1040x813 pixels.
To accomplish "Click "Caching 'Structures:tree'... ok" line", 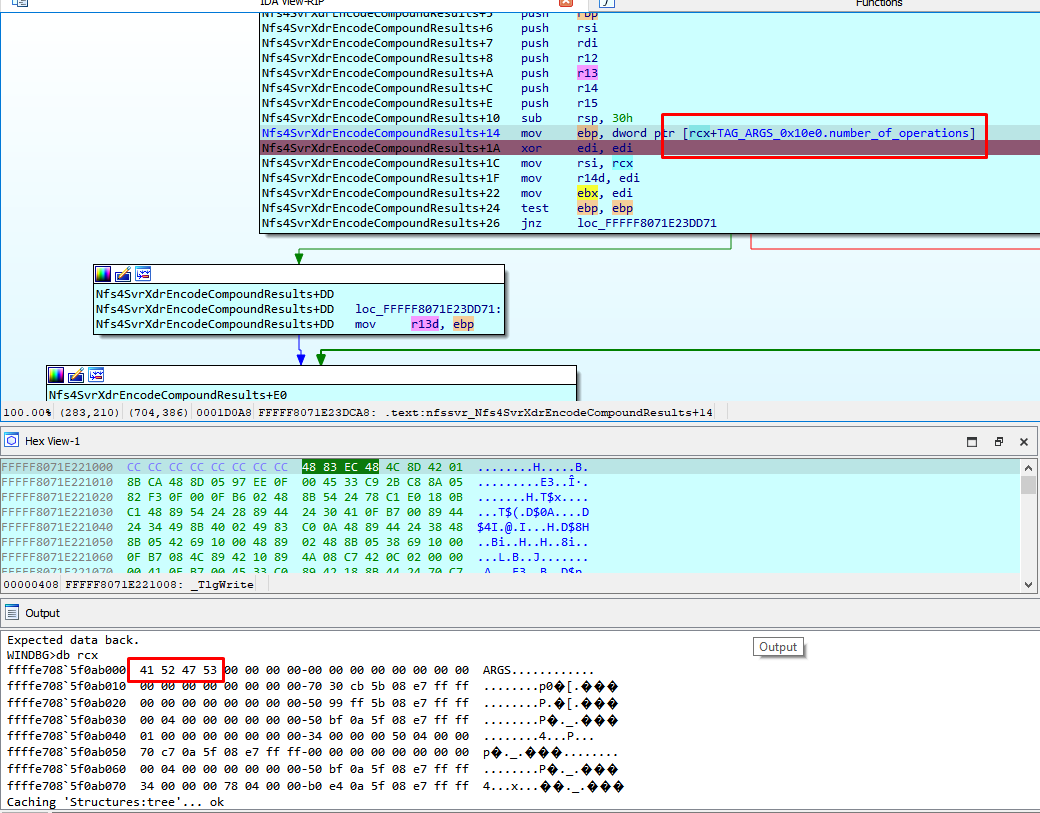I will pos(115,802).
